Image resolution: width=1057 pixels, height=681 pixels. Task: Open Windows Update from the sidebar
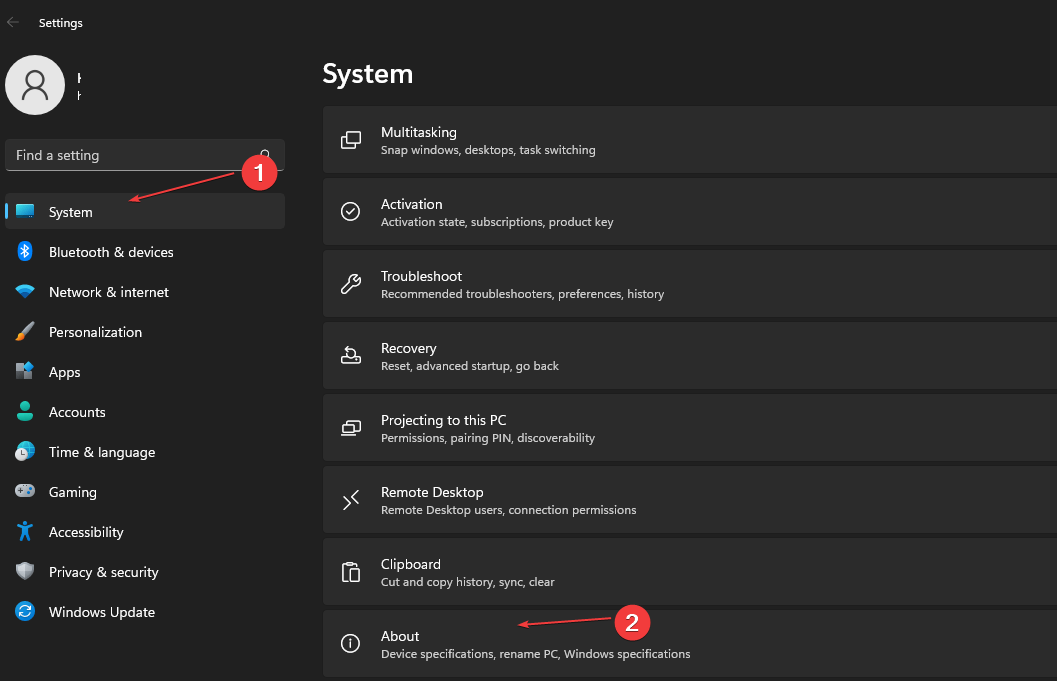pyautogui.click(x=102, y=612)
